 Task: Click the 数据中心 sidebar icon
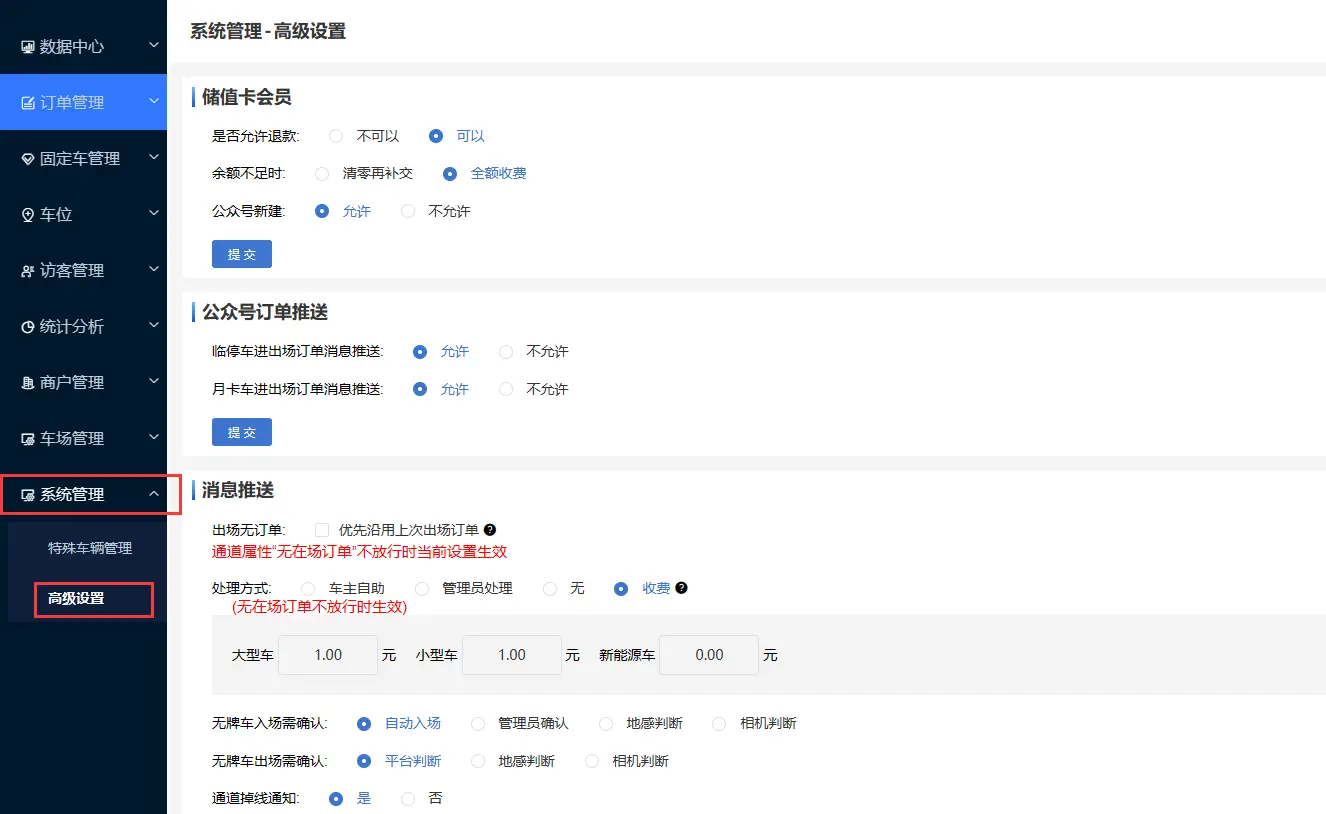[x=28, y=47]
